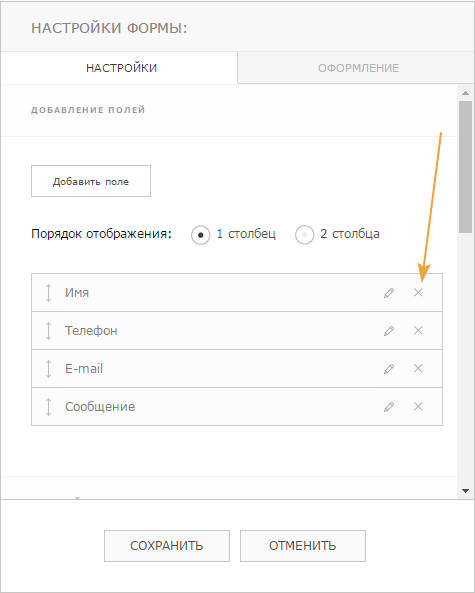
Task: Delete the Имя field
Action: tap(418, 292)
